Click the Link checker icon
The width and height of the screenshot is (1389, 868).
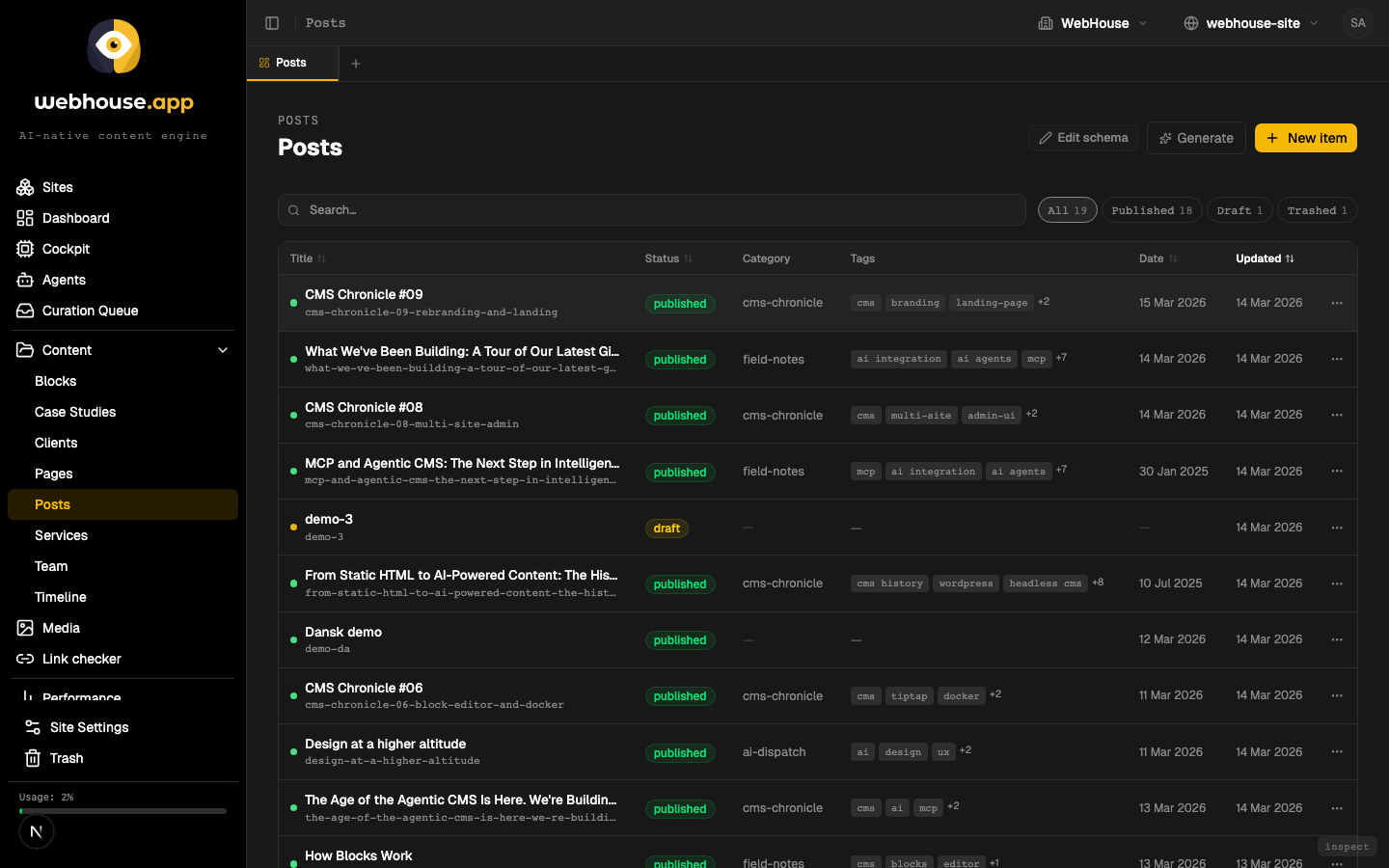pos(25,659)
